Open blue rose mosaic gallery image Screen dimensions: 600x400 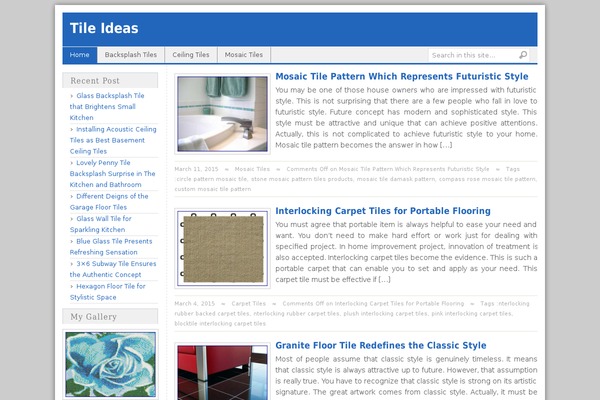pos(111,364)
